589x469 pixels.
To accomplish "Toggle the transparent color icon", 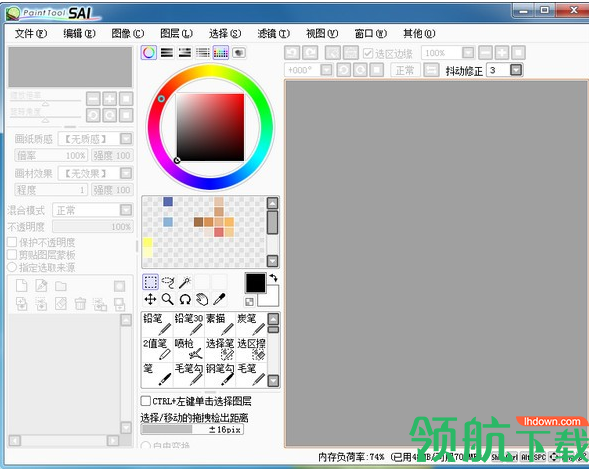I will click(249, 302).
